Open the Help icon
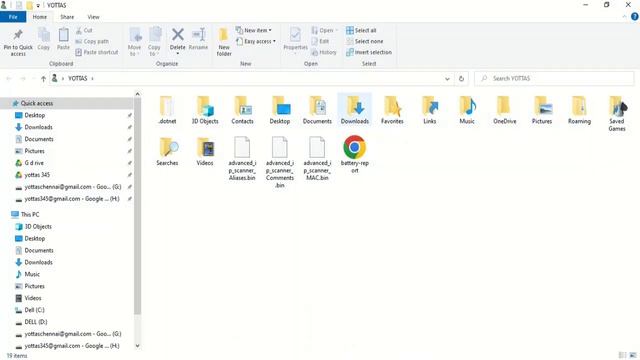Screen dimensions: 640x360 coord(635,17)
